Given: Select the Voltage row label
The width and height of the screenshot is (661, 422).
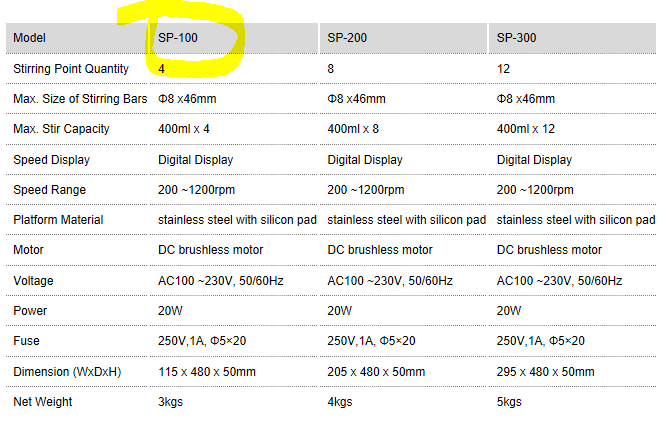Looking at the screenshot, I should [x=34, y=281].
